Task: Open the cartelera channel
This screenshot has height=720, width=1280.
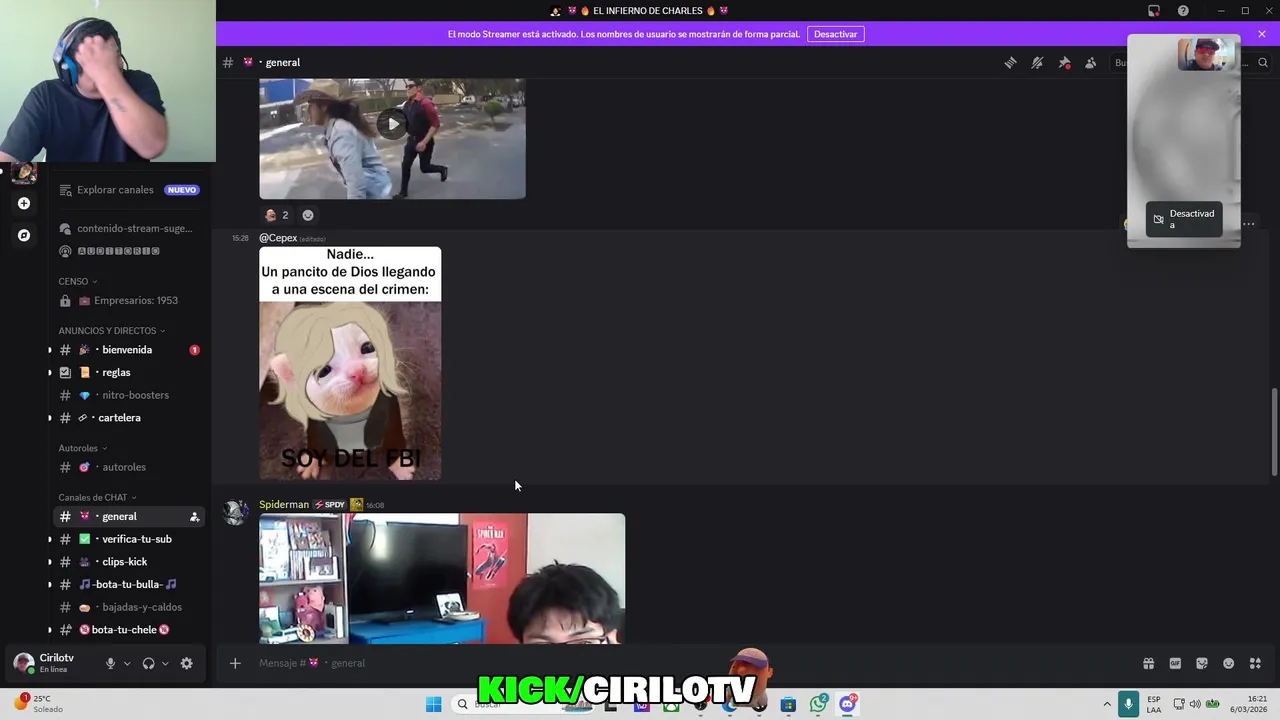Action: click(x=129, y=418)
